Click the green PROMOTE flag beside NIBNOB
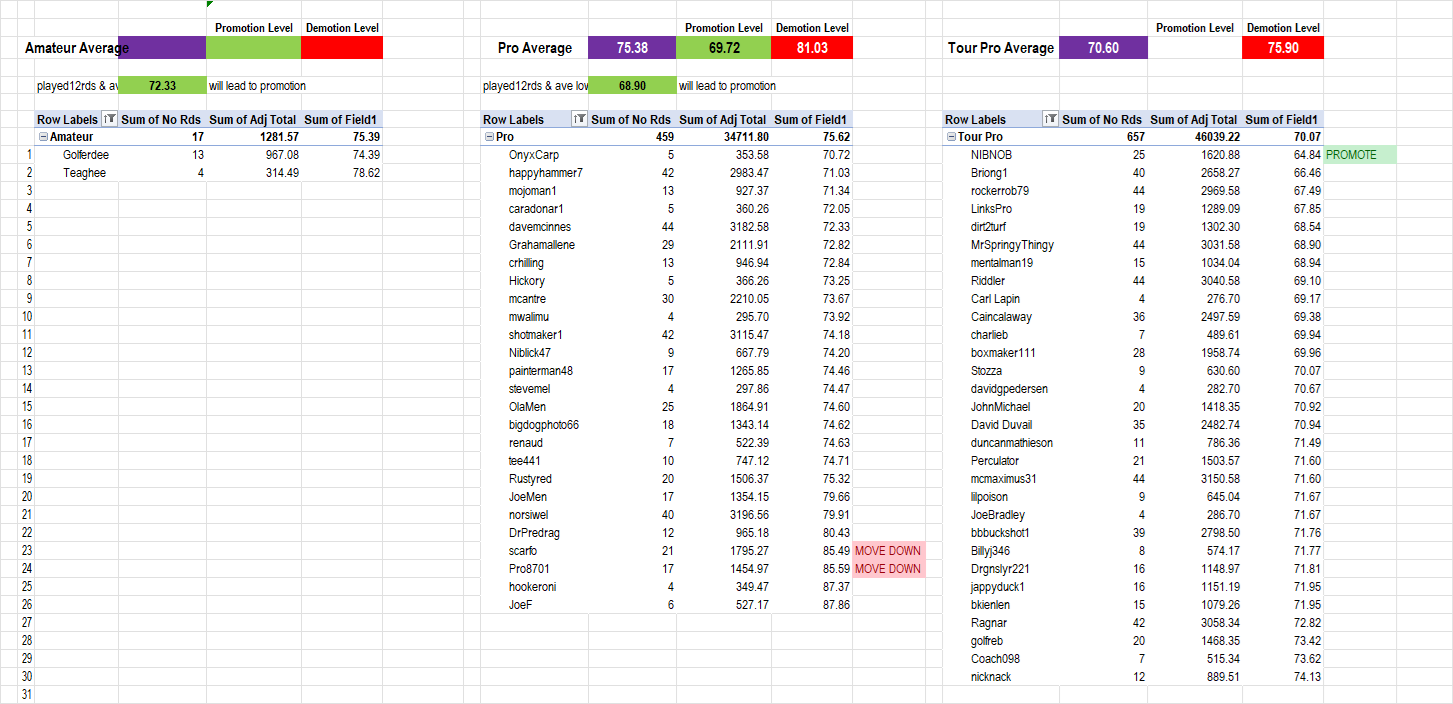Image resolution: width=1453 pixels, height=704 pixels. (1357, 155)
